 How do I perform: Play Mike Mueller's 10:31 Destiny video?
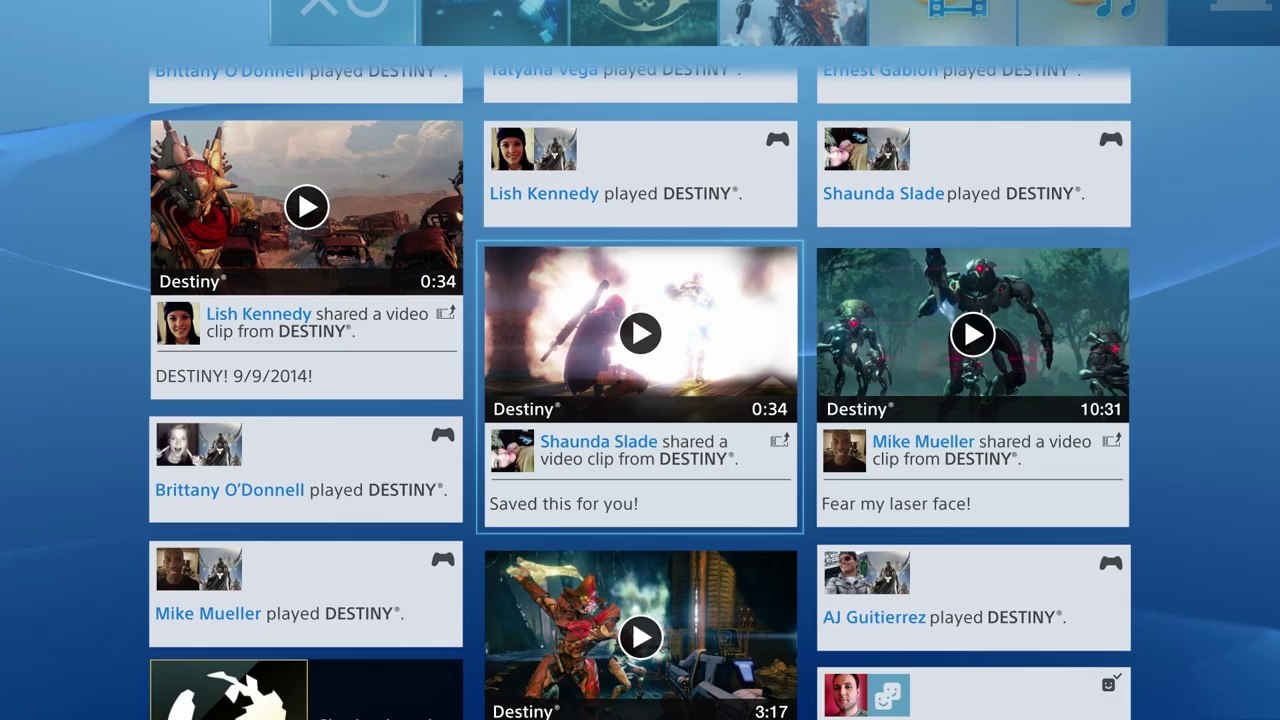tap(972, 334)
